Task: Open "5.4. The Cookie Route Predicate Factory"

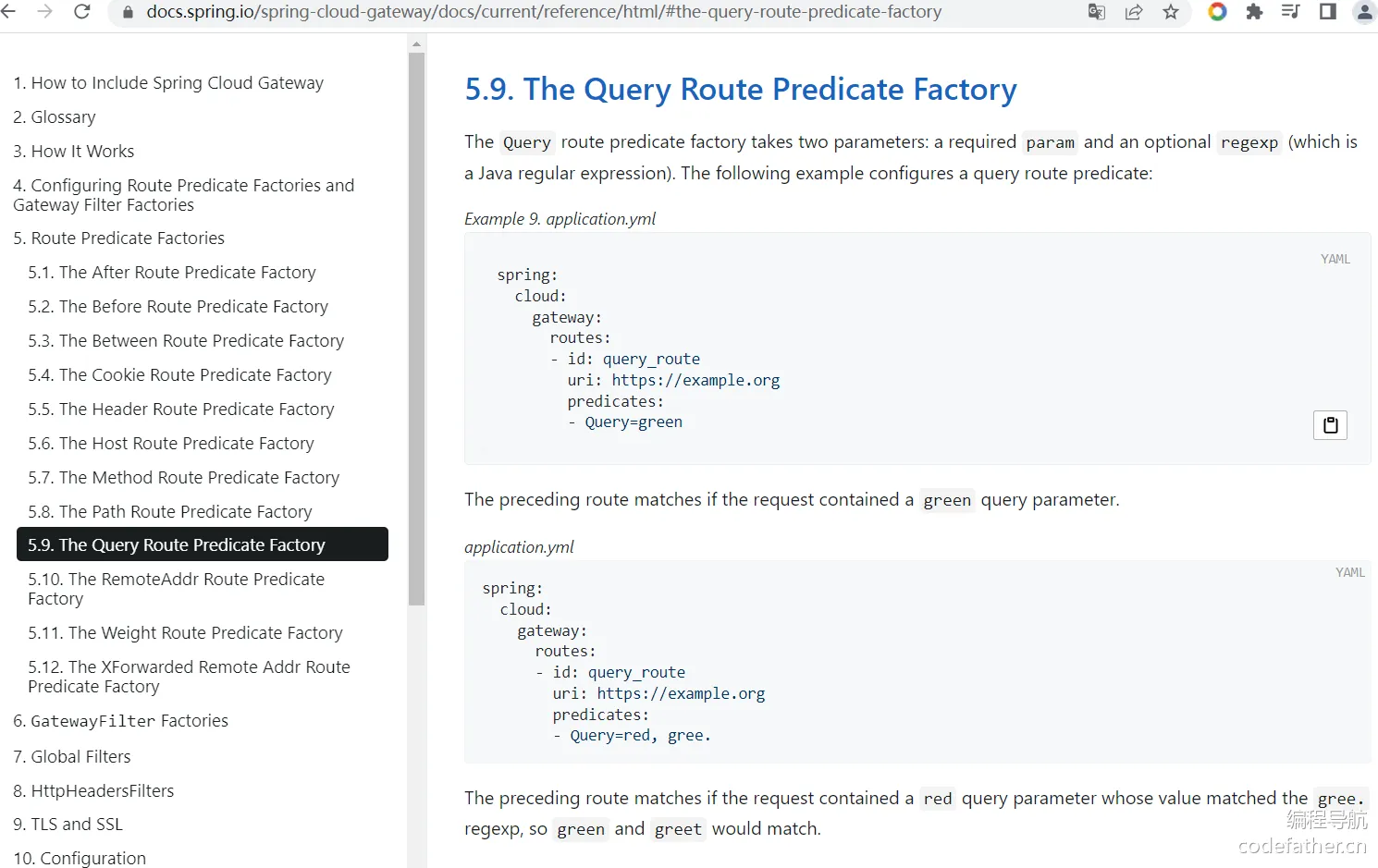Action: [x=179, y=375]
